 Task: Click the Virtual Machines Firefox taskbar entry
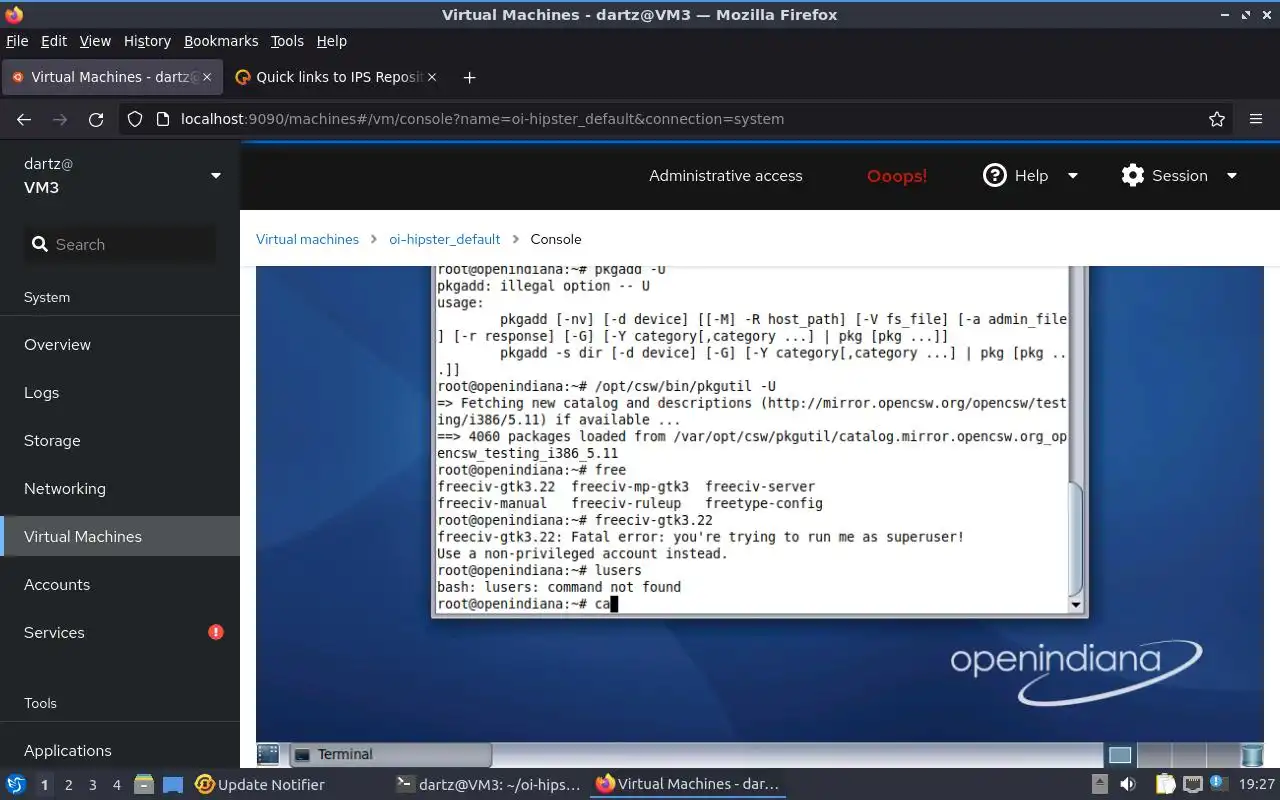coord(688,784)
